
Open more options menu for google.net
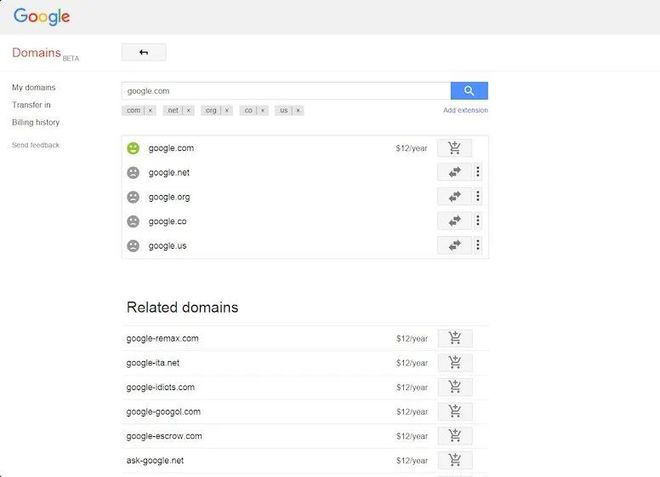[478, 172]
